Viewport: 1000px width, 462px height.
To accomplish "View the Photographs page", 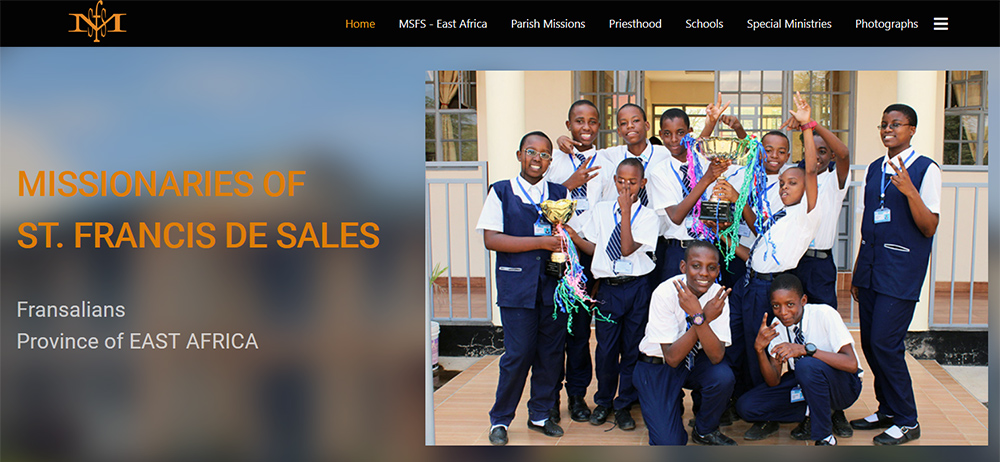I will [x=886, y=24].
